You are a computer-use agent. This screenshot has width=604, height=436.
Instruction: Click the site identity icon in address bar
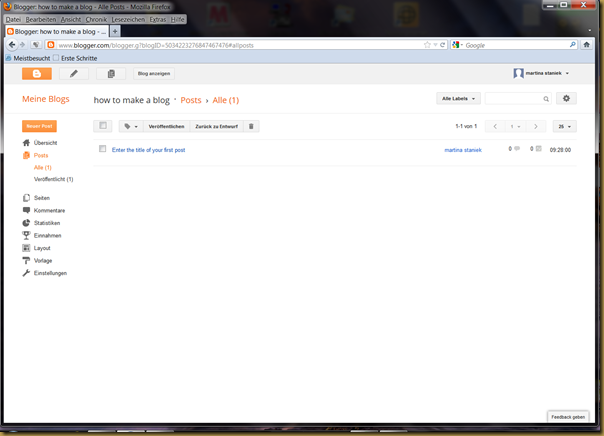click(50, 45)
